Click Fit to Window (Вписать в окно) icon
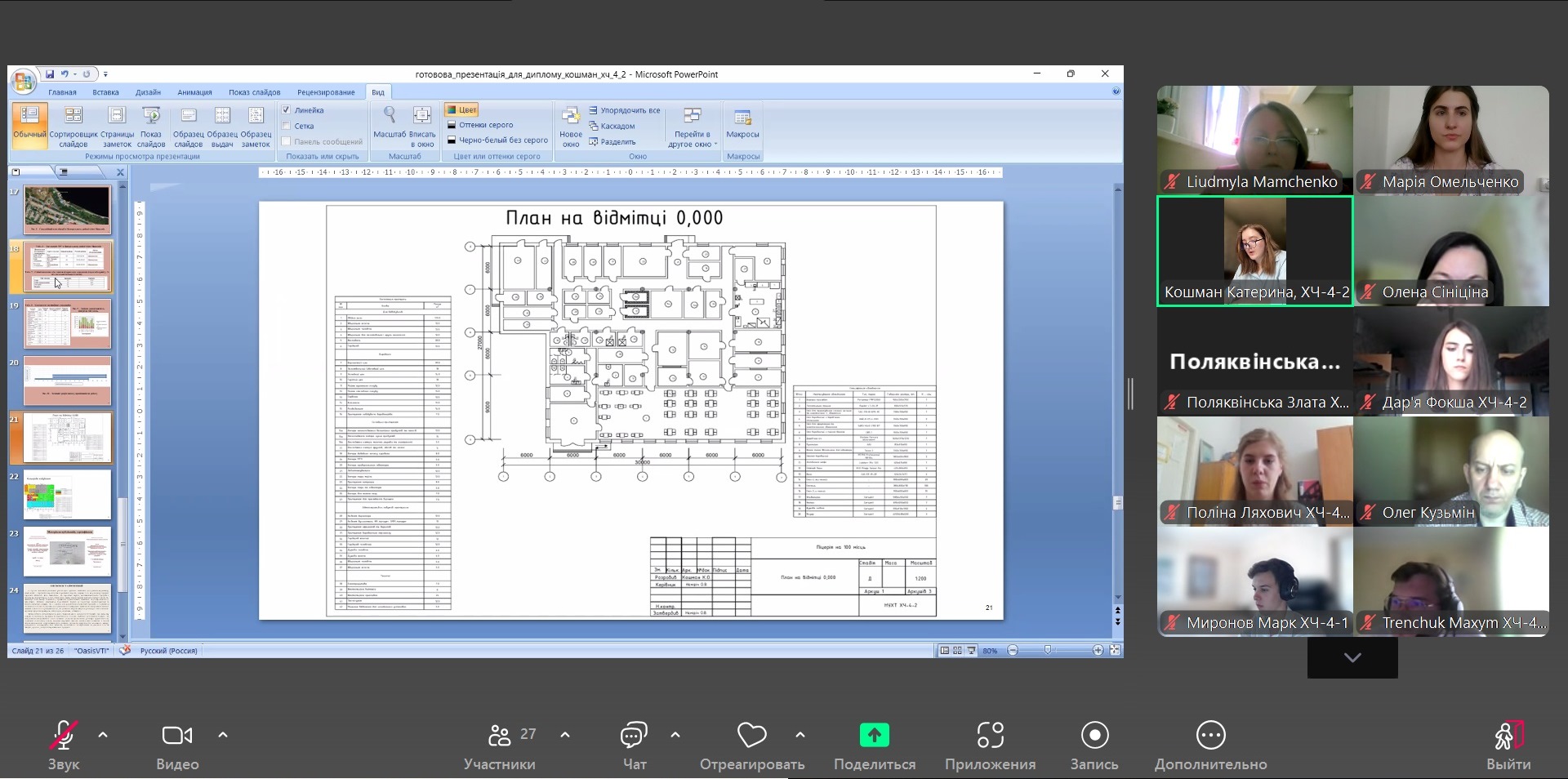Screen dimensions: 1568x779 click(x=421, y=121)
